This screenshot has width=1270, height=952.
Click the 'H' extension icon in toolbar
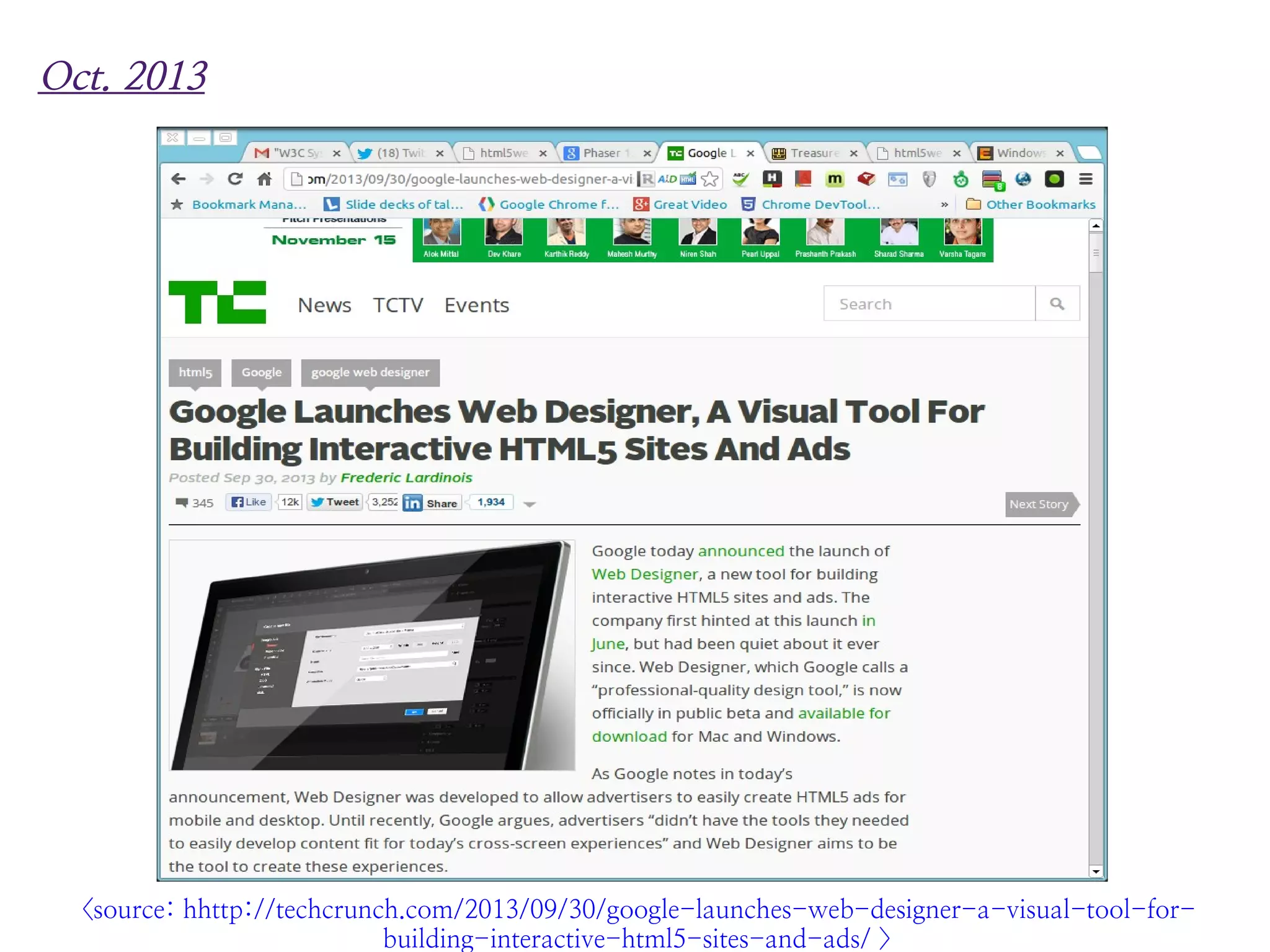point(771,179)
